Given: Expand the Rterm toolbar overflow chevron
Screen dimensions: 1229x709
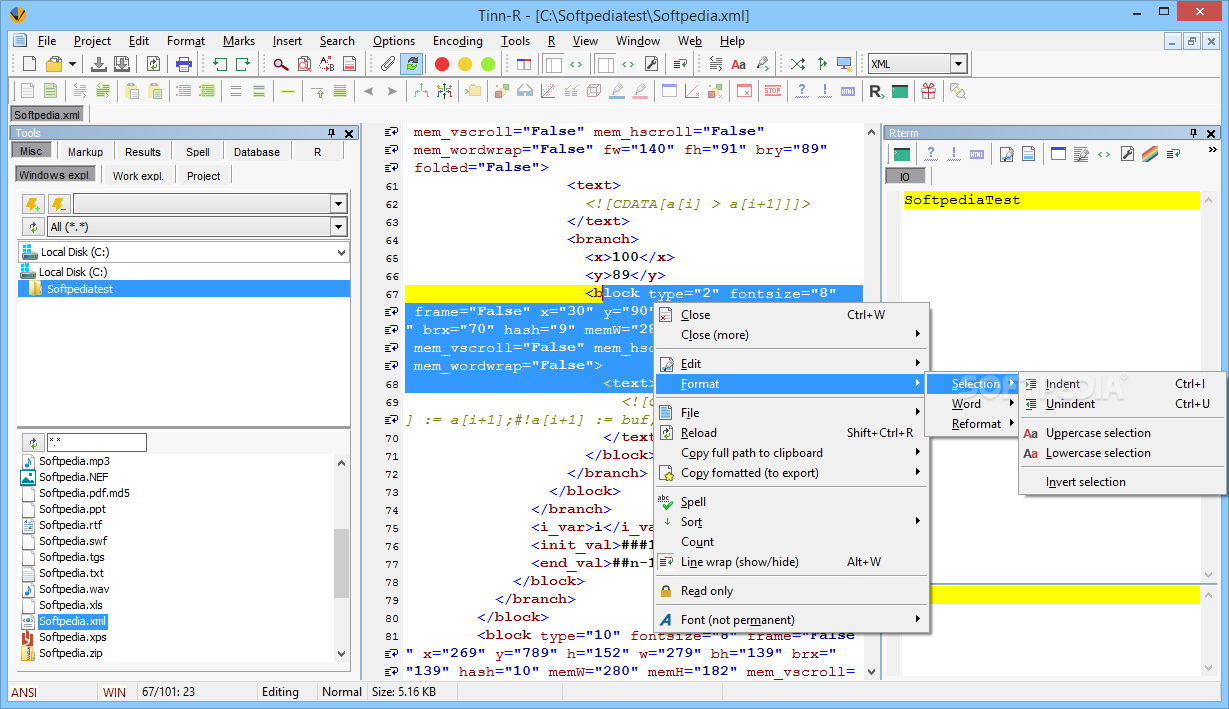Looking at the screenshot, I should pos(1213,150).
